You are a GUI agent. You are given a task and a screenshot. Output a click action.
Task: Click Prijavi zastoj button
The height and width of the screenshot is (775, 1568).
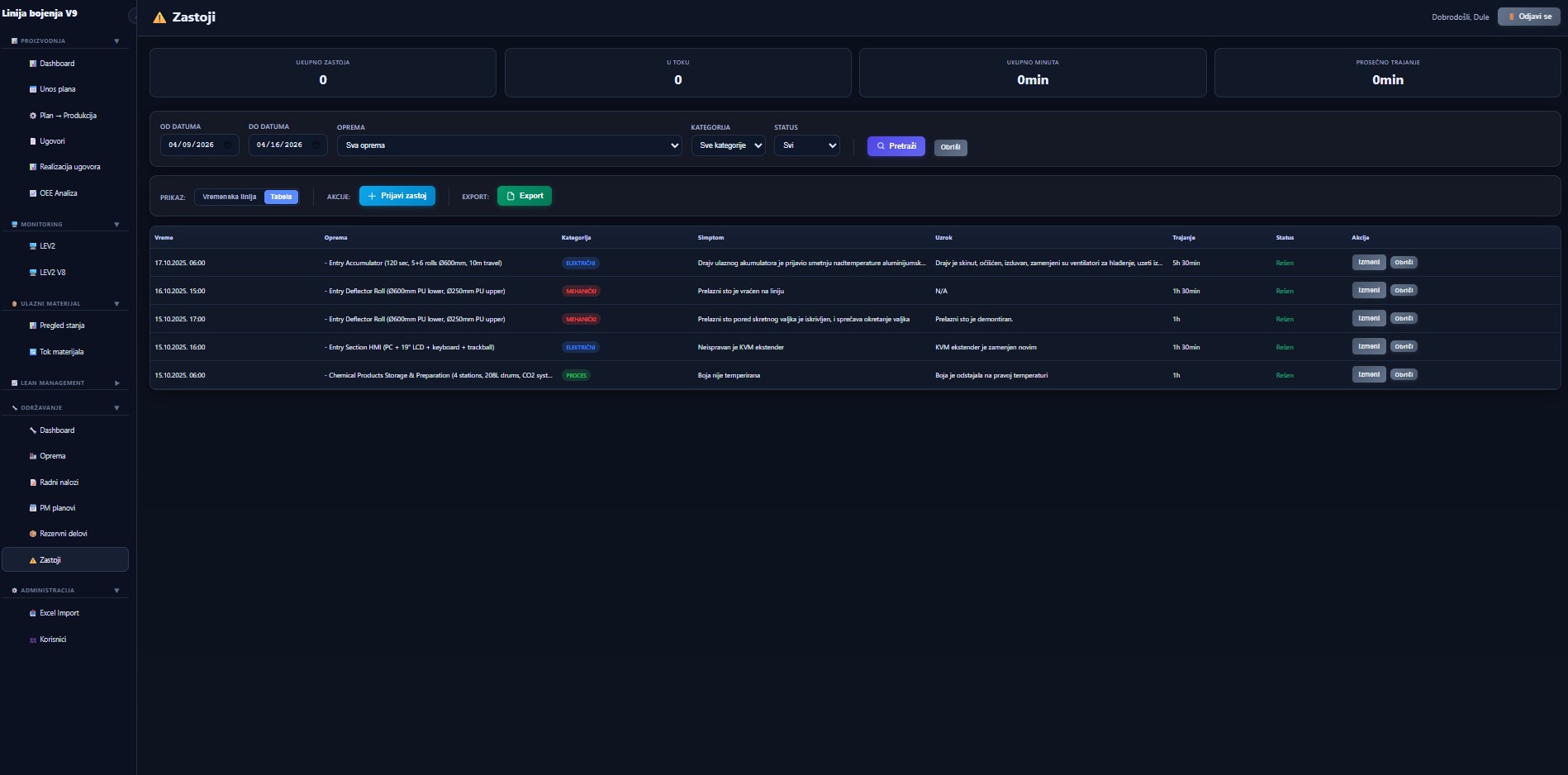click(397, 196)
